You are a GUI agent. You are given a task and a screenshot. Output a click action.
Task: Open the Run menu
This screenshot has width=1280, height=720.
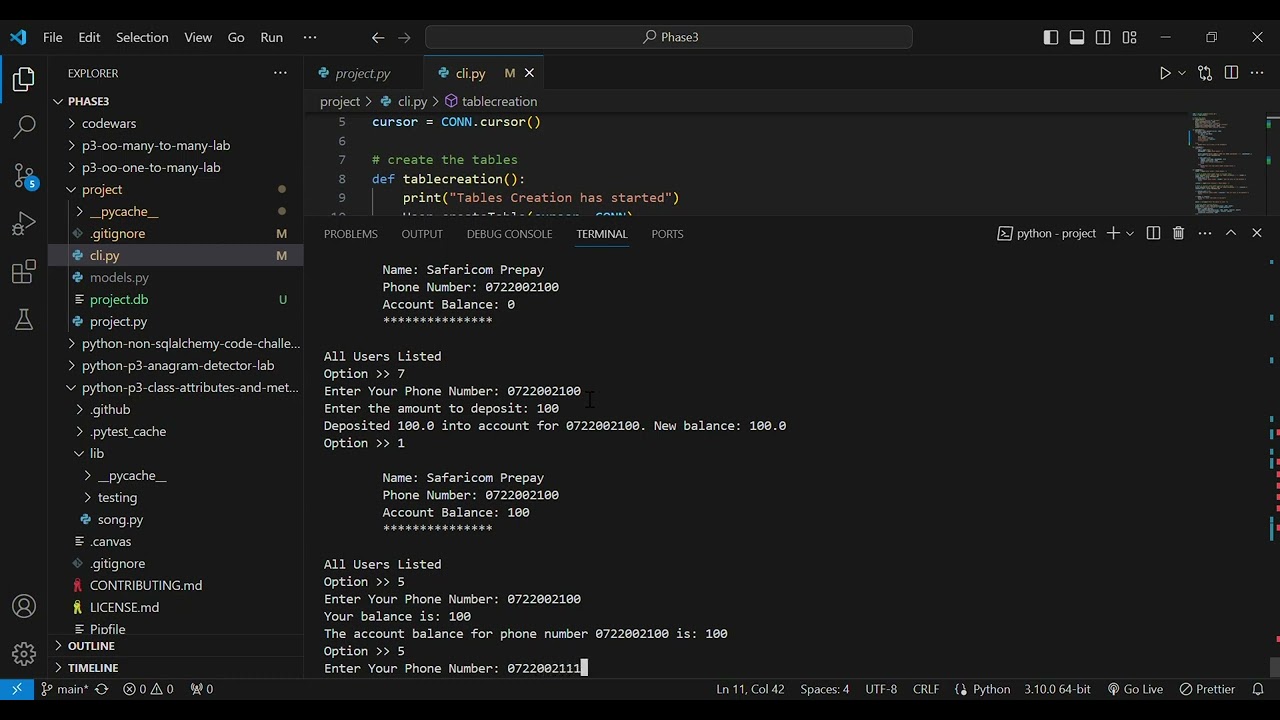271,37
